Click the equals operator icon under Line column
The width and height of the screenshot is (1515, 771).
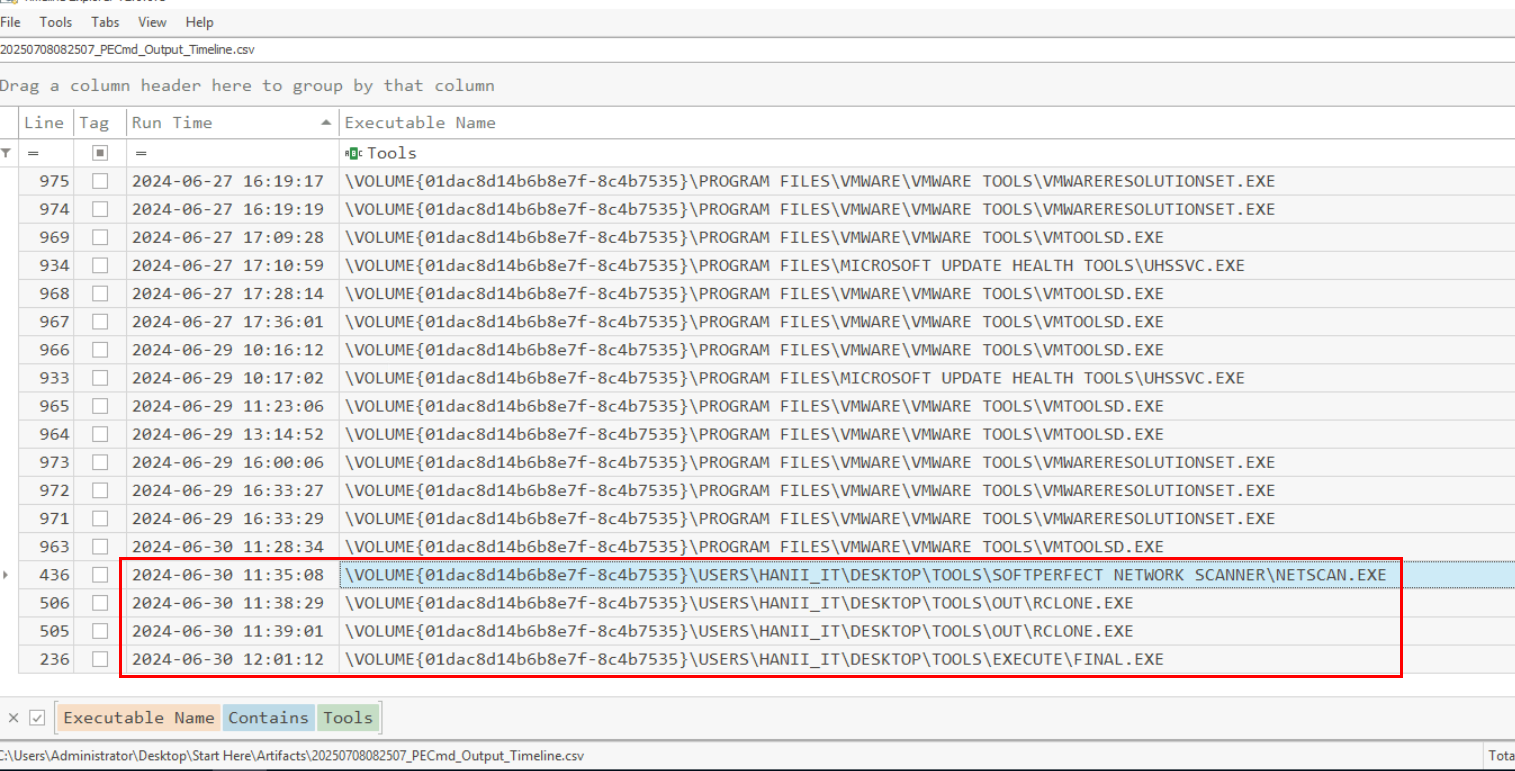(x=32, y=153)
